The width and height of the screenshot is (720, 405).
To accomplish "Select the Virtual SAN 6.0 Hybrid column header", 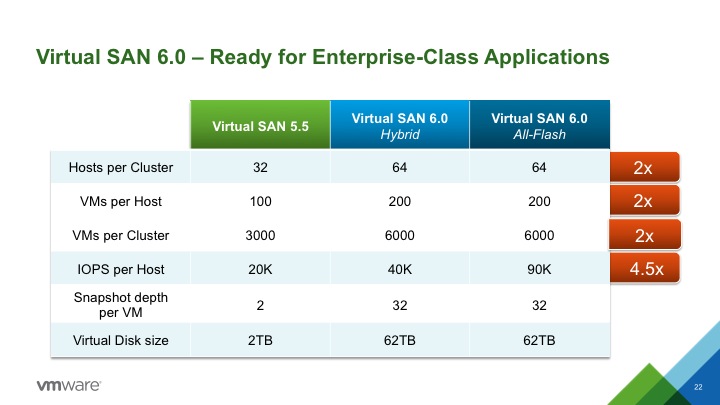I will pyautogui.click(x=400, y=124).
